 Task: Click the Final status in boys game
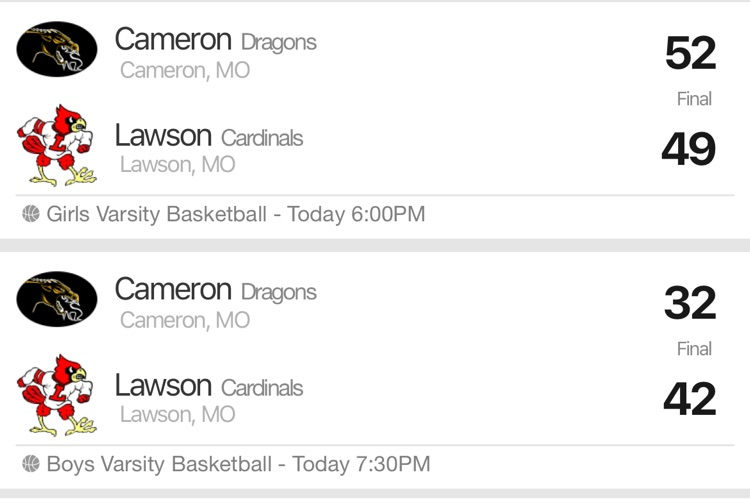[x=694, y=349]
